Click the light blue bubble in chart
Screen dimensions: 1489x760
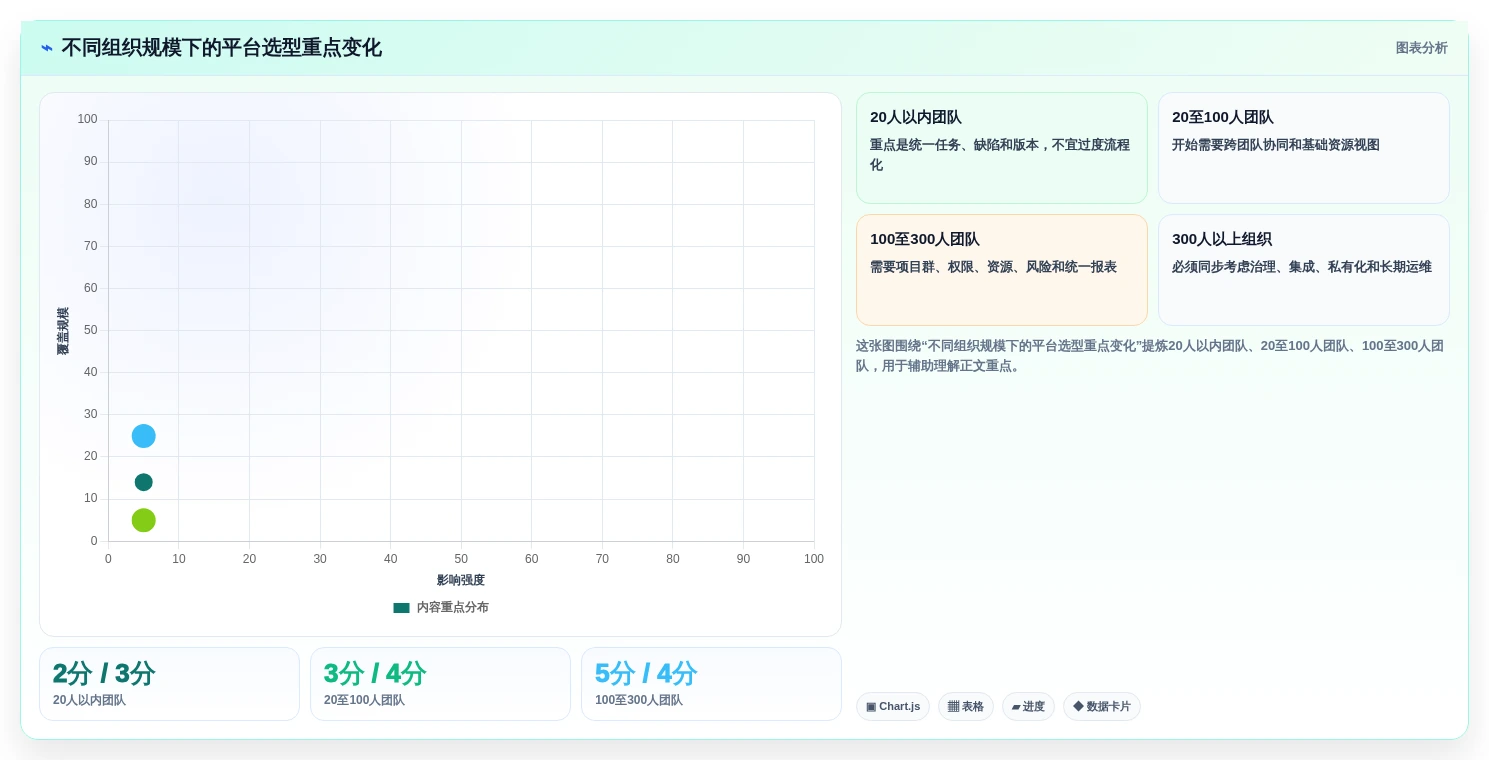(x=144, y=436)
